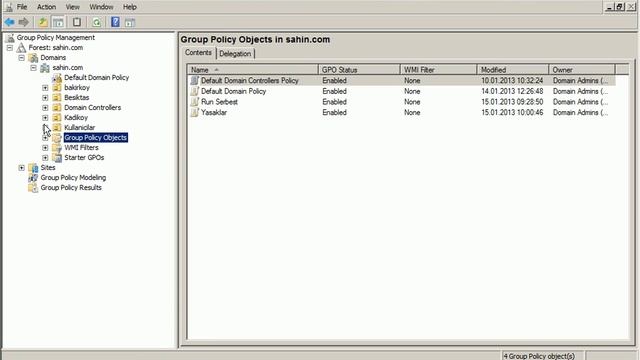Click the Sites icon in tree
Screen dimensions: 640x360
coord(33,168)
